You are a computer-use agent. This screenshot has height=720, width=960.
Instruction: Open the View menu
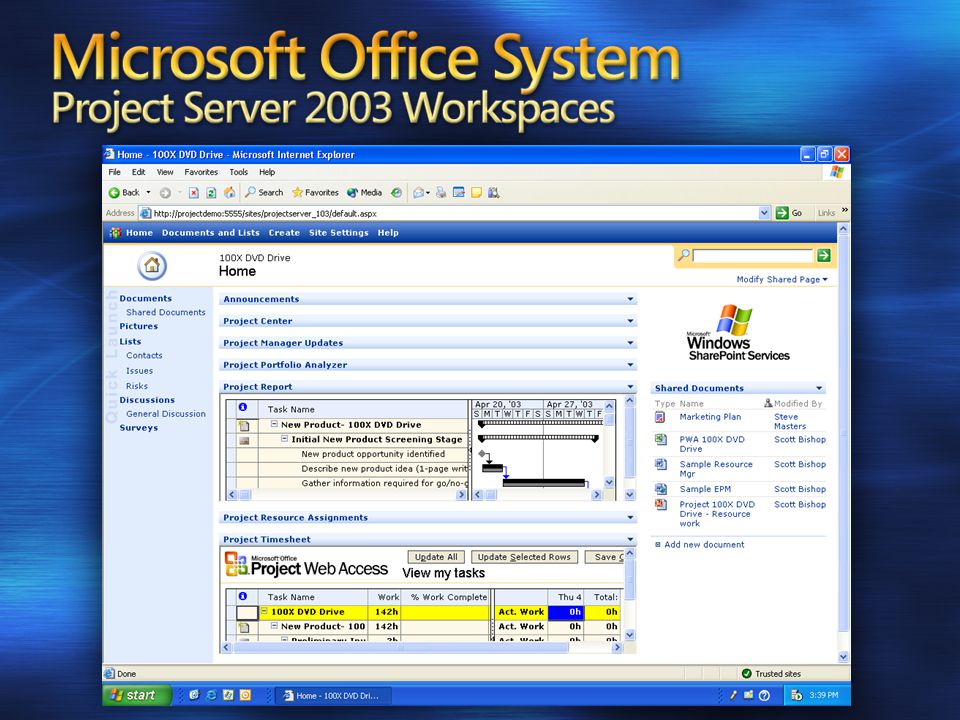coord(165,172)
